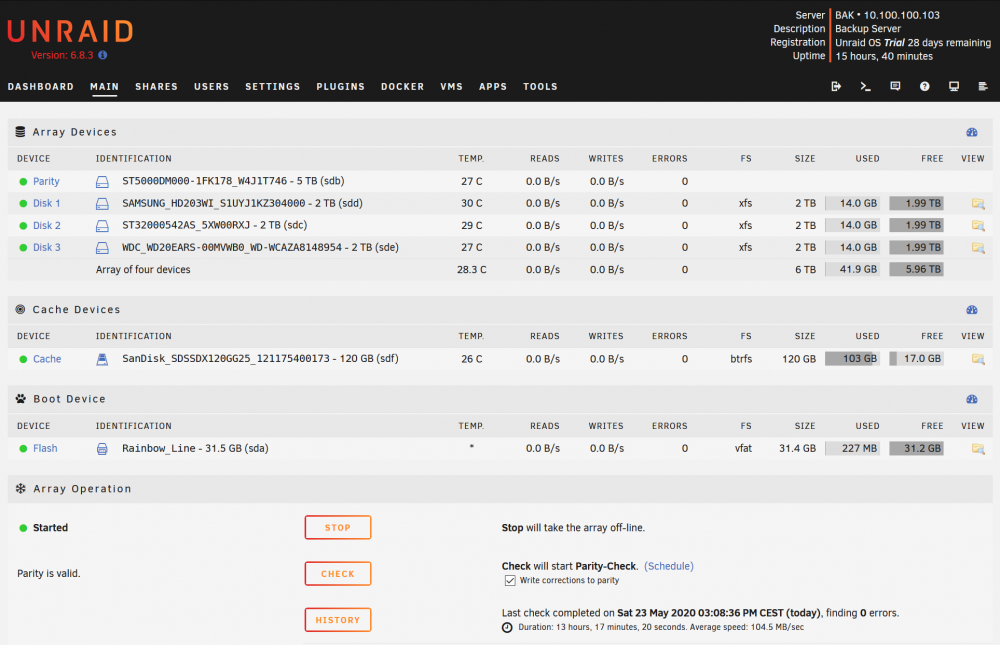Screen dimensions: 1000x645
Task: Click green status dot beside Parity
Action: (x=23, y=182)
